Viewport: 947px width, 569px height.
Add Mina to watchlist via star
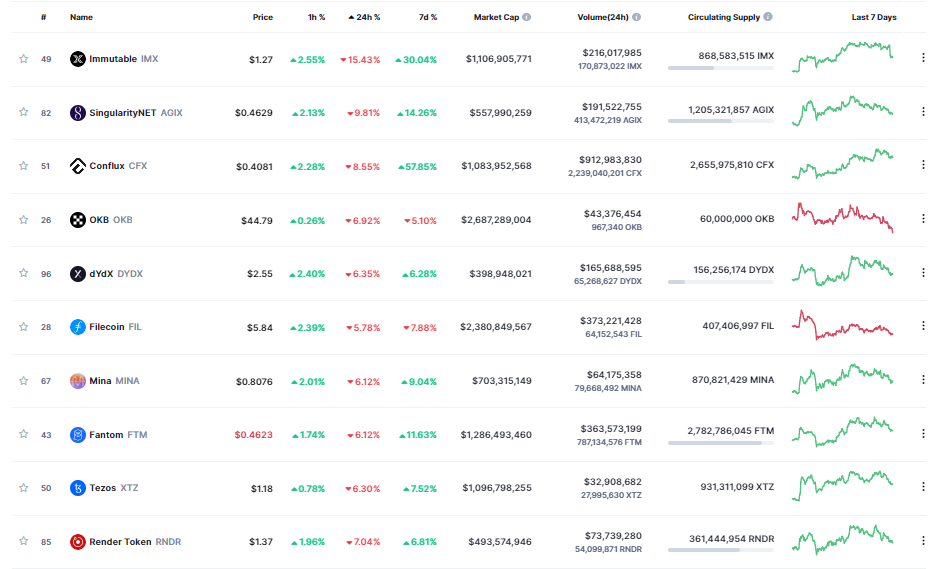click(x=24, y=381)
